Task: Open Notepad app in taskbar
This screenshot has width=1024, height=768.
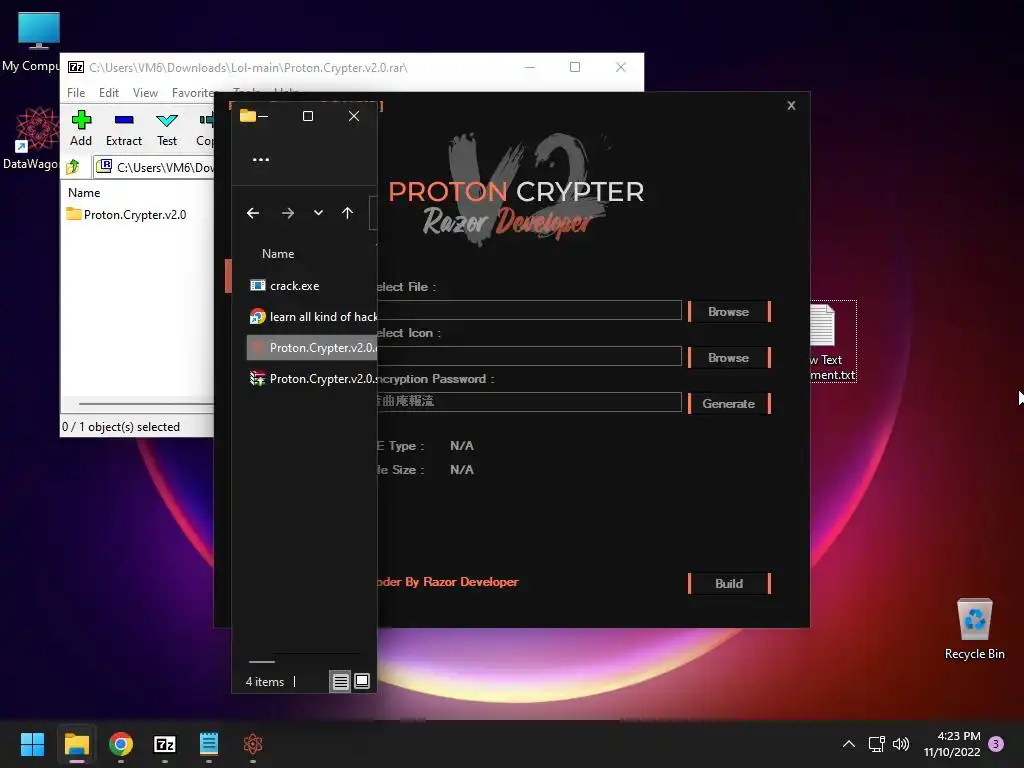Action: click(209, 744)
